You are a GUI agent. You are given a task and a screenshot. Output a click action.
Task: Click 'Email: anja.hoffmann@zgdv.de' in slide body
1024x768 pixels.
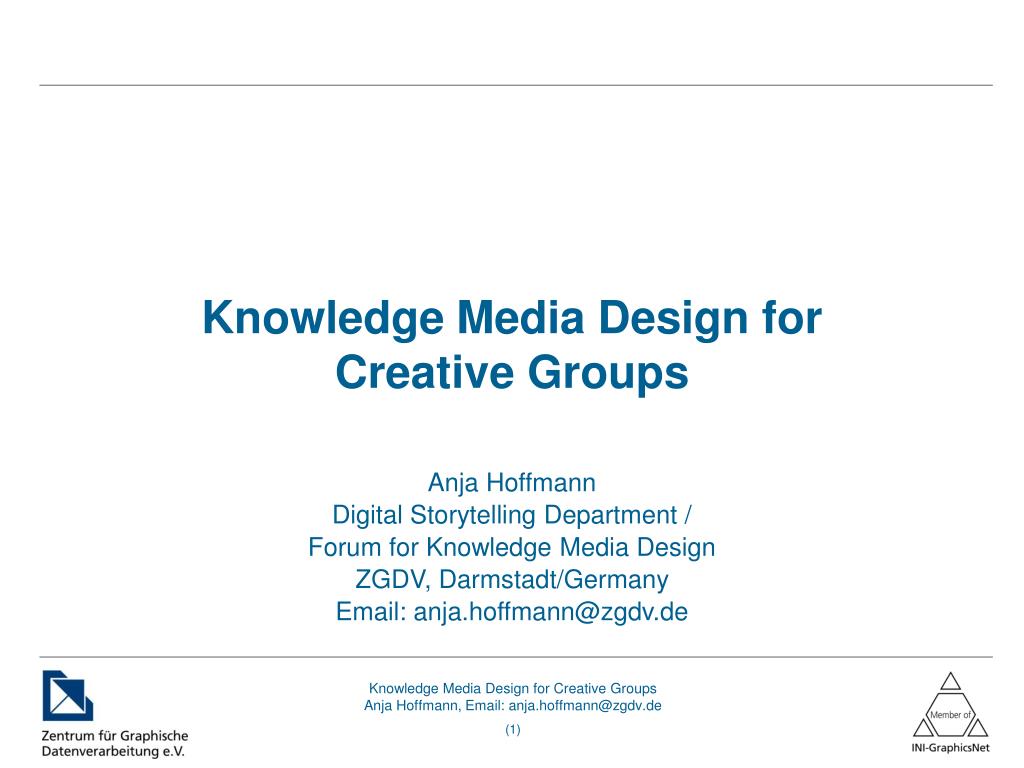pyautogui.click(x=512, y=612)
